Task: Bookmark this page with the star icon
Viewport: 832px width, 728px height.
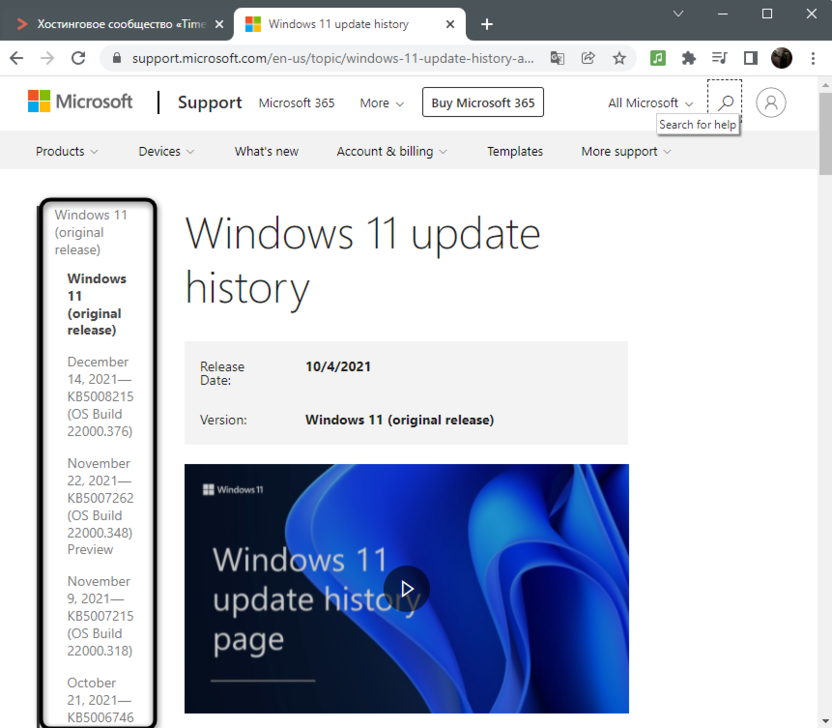Action: click(x=619, y=58)
